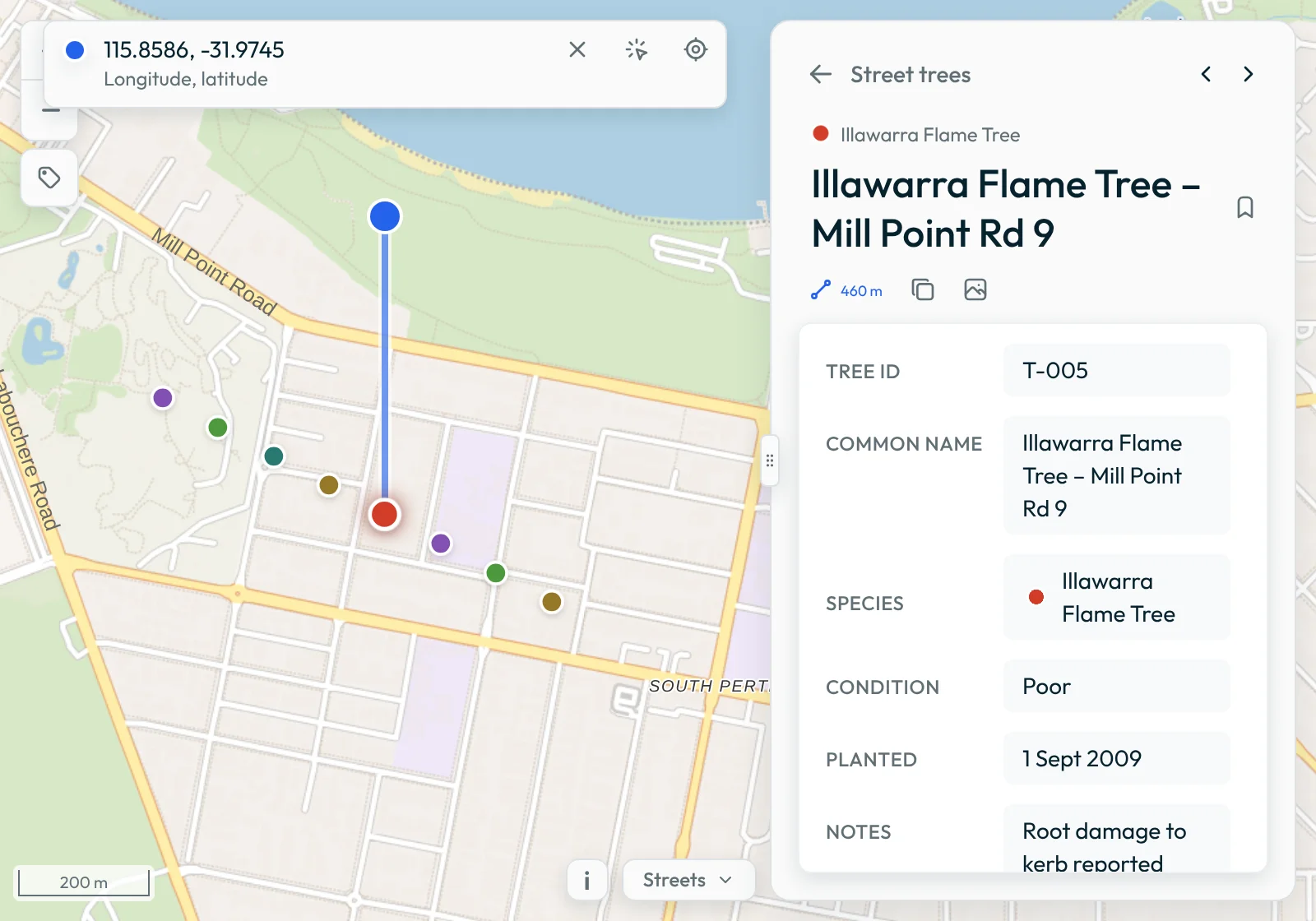The height and width of the screenshot is (921, 1316).
Task: Open the tree photo image icon
Action: (975, 289)
